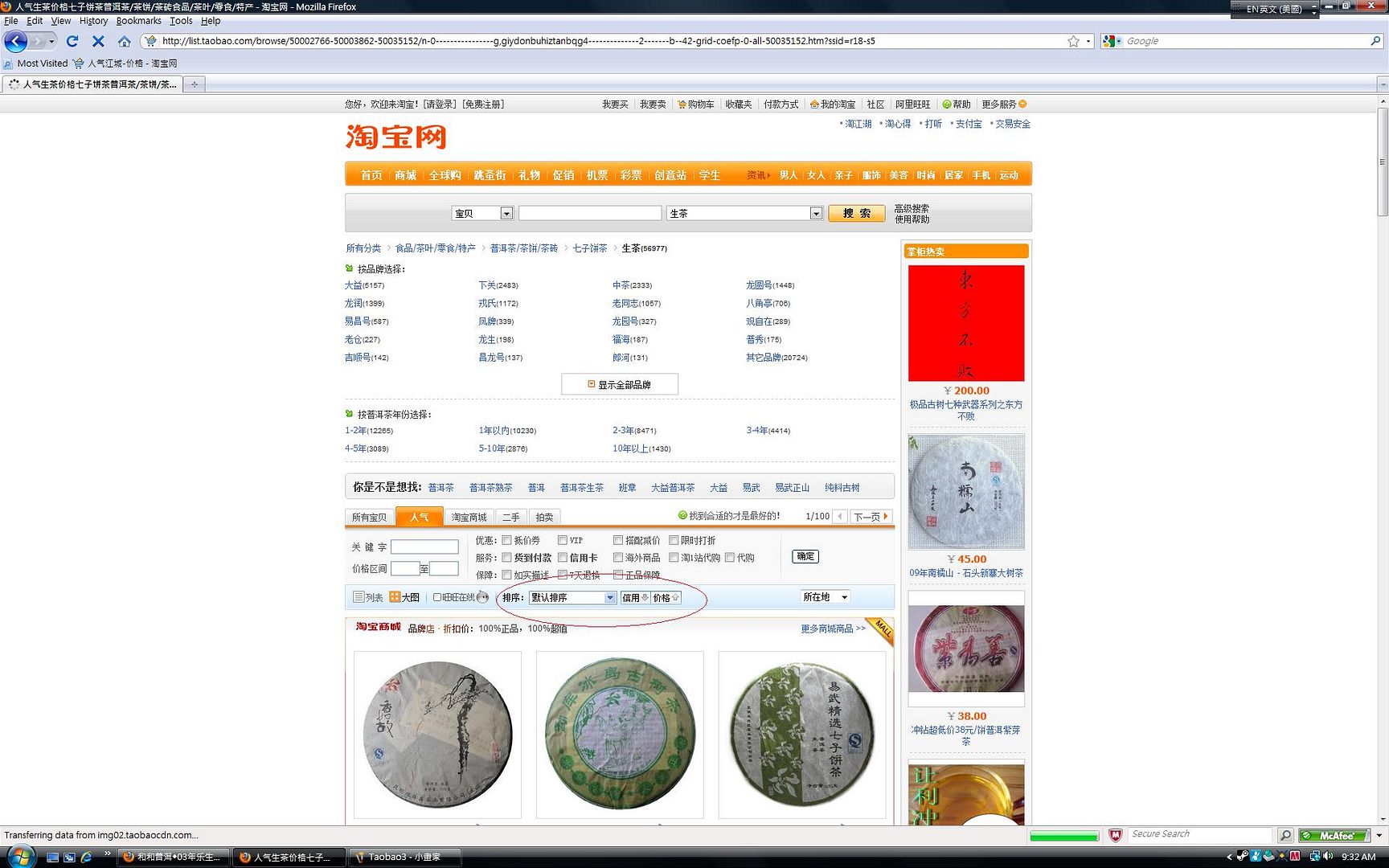Viewport: 1389px width, 868px height.
Task: Click Show Desktop quick launch icon
Action: coord(52,858)
